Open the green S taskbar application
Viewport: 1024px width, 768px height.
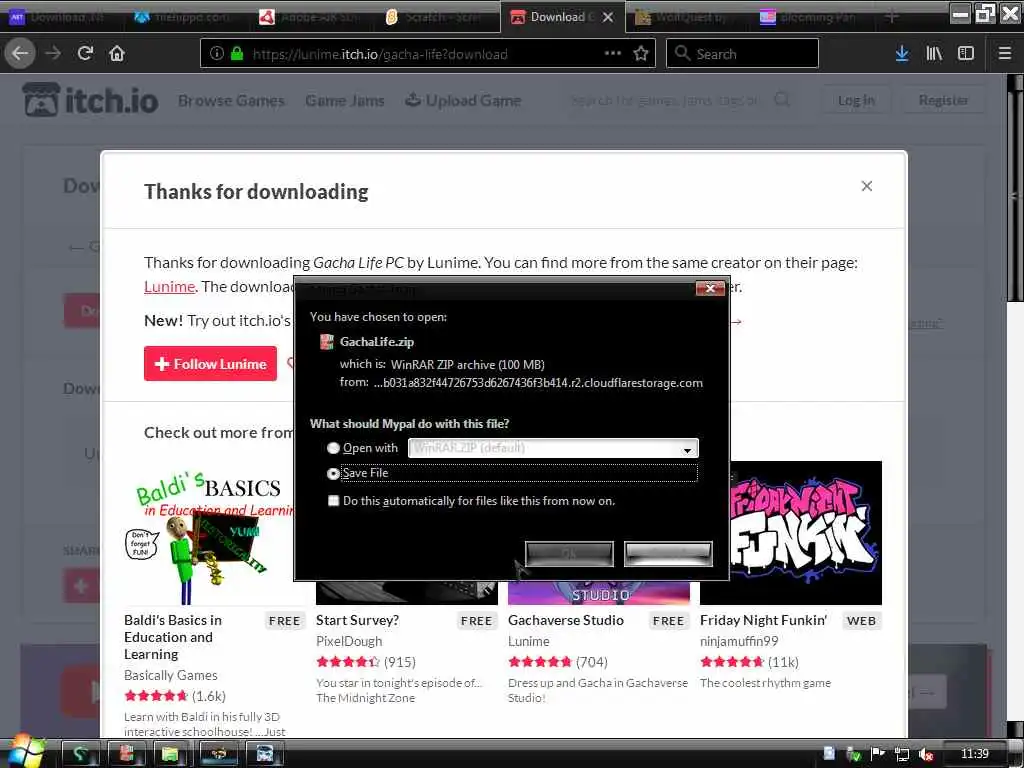point(80,754)
